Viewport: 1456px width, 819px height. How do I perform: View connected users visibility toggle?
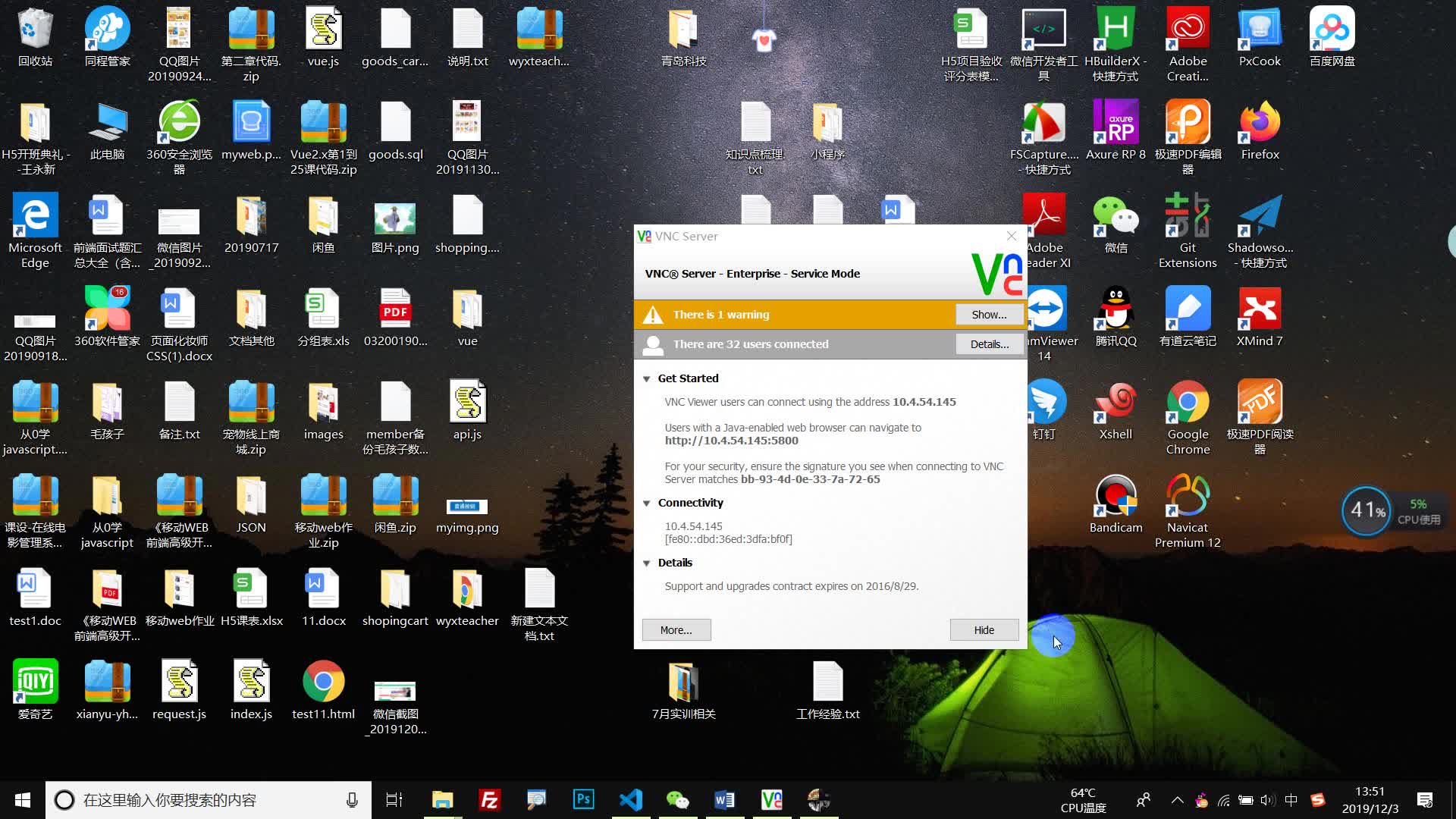[x=989, y=344]
